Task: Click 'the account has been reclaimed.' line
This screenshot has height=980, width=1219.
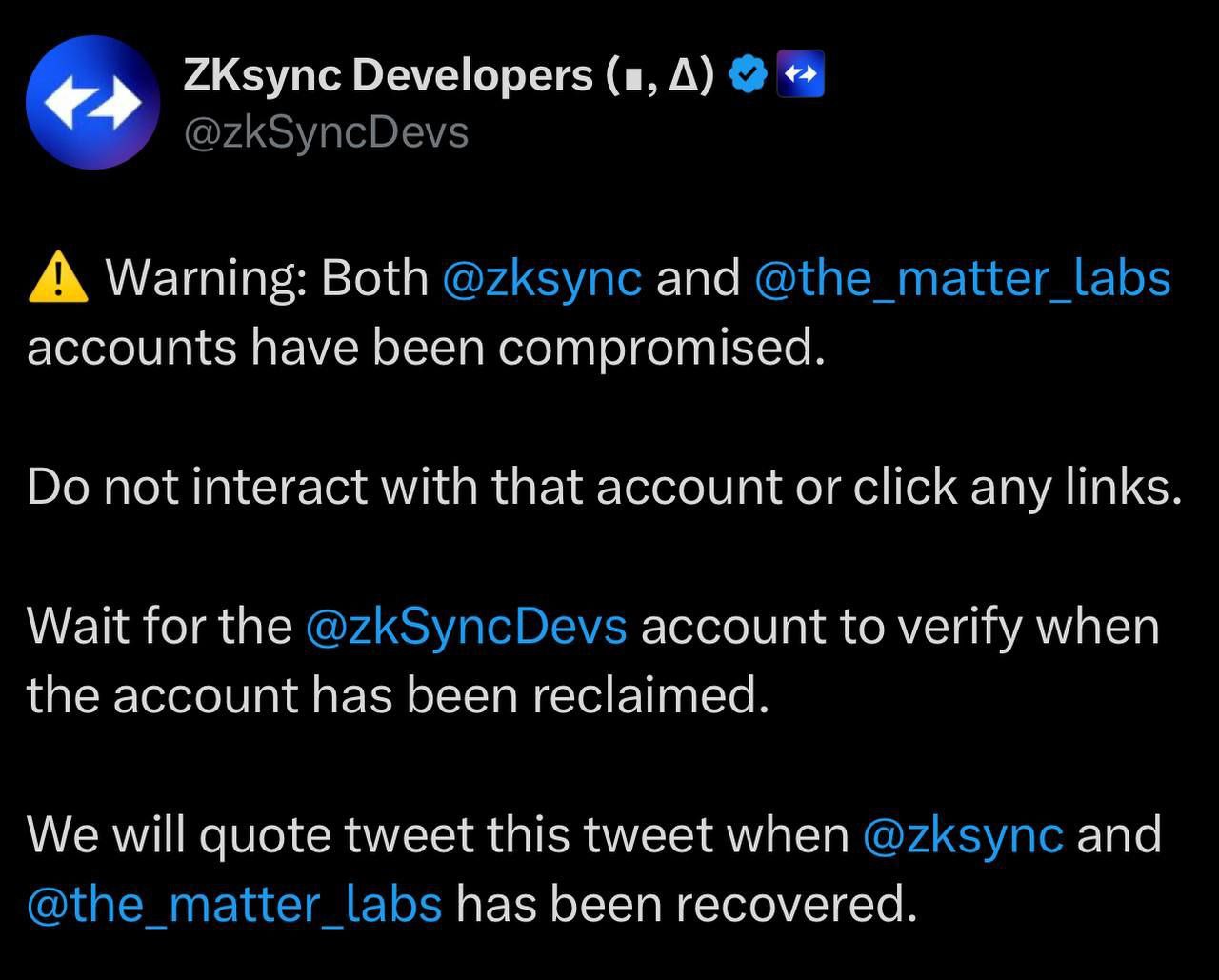Action: click(397, 695)
